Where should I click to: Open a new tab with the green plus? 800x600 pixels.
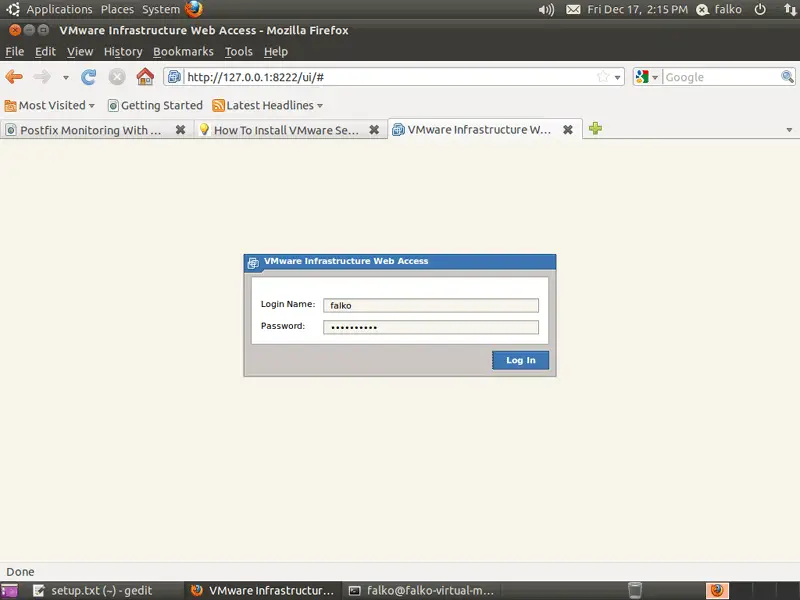pos(595,129)
